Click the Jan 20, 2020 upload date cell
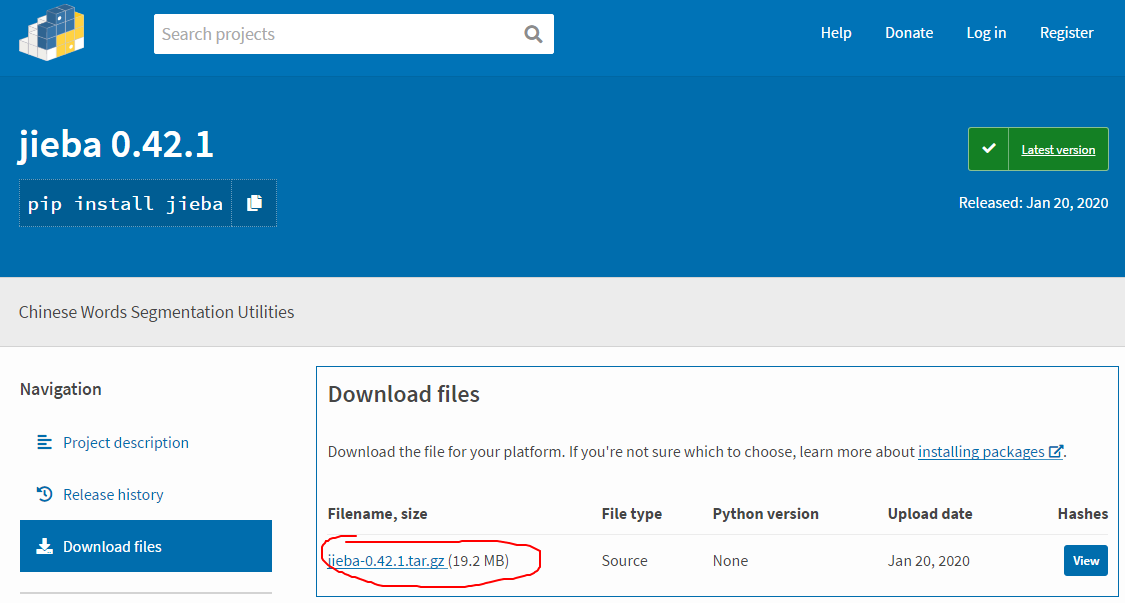 coord(928,561)
